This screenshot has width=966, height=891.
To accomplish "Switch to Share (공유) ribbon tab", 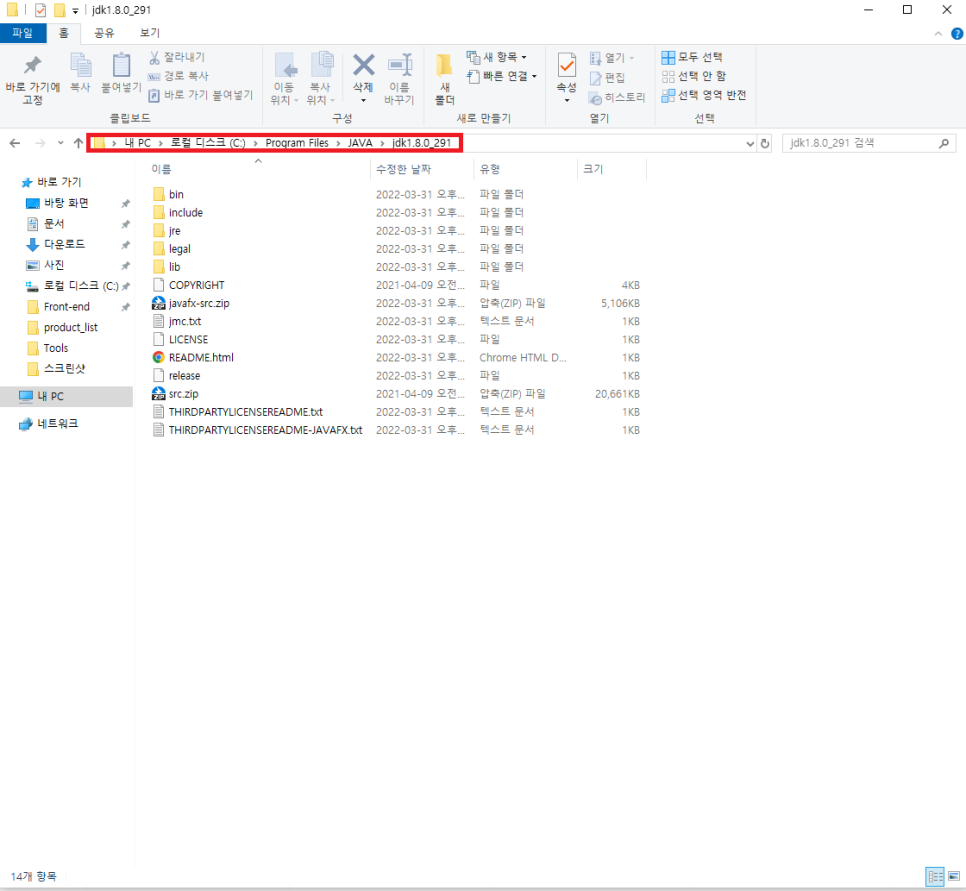I will coord(104,33).
